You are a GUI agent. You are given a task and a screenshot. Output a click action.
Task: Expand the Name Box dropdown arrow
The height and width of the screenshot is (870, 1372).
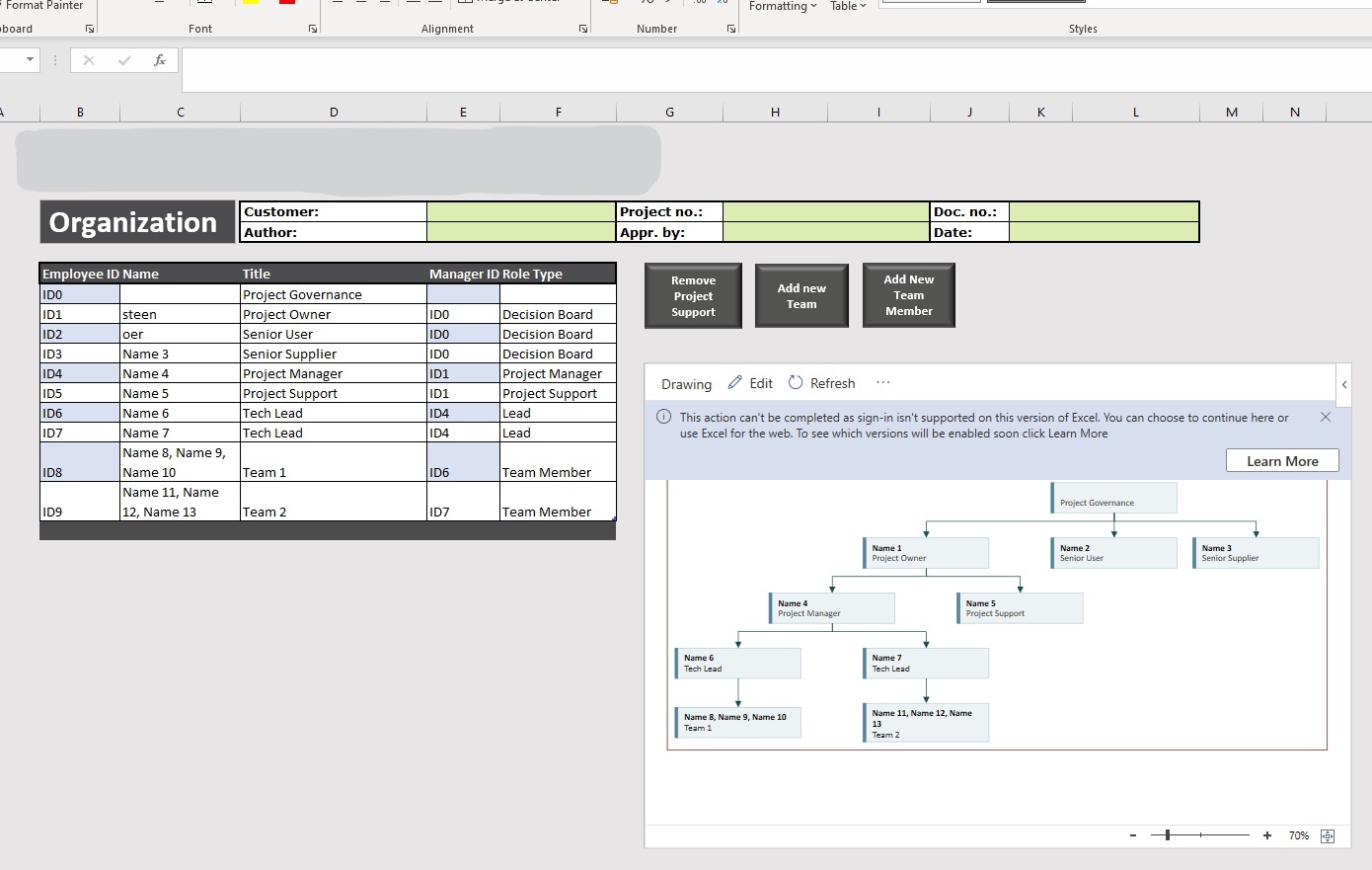[x=30, y=60]
